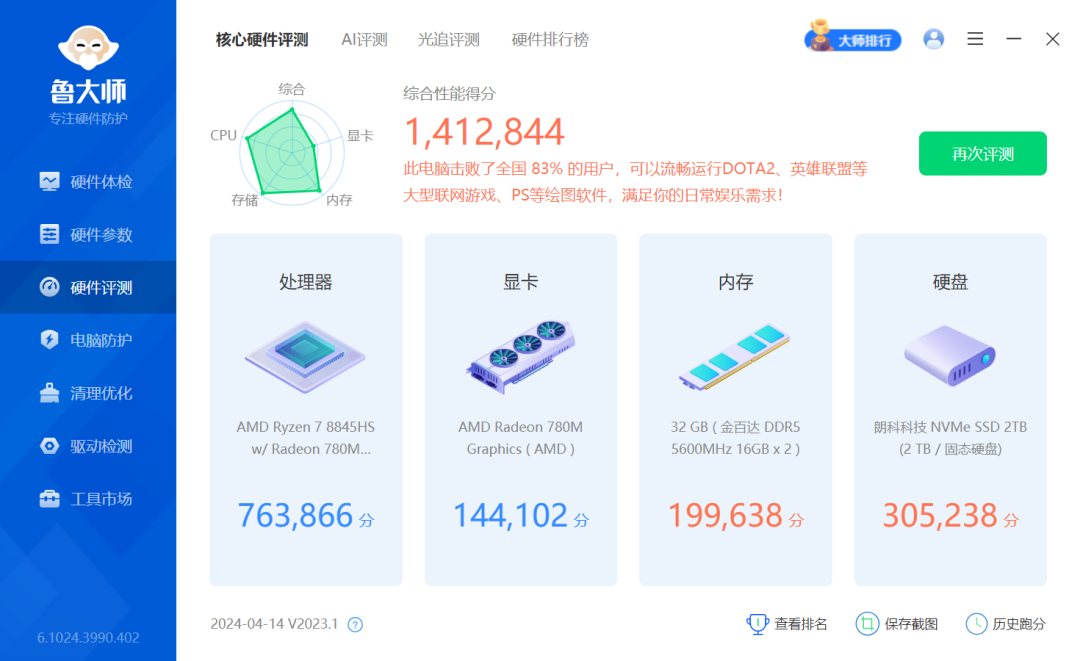Click the 显卡 card heading
The height and width of the screenshot is (661, 1080).
click(x=520, y=282)
